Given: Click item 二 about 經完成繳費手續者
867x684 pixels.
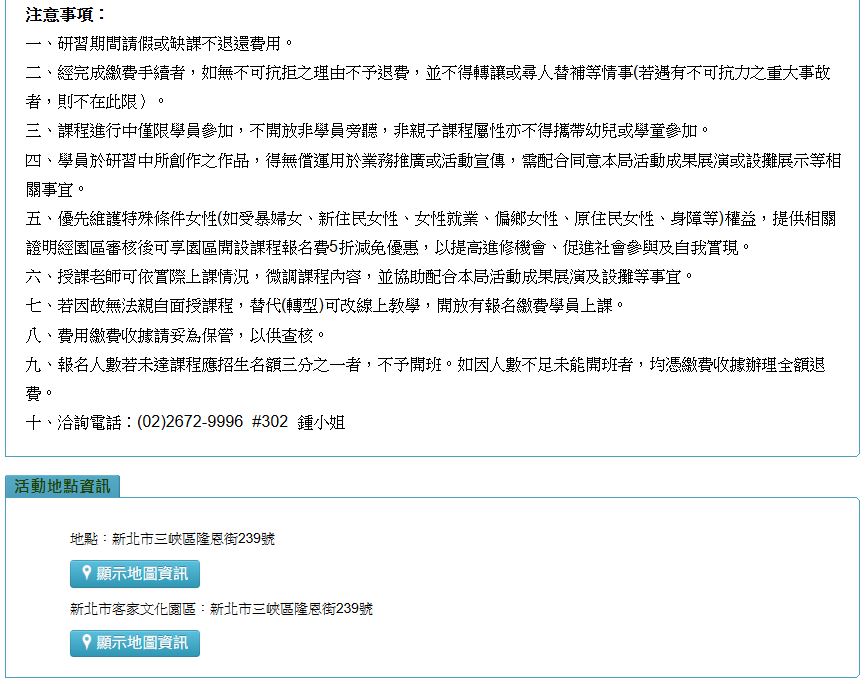Looking at the screenshot, I should pos(428,87).
